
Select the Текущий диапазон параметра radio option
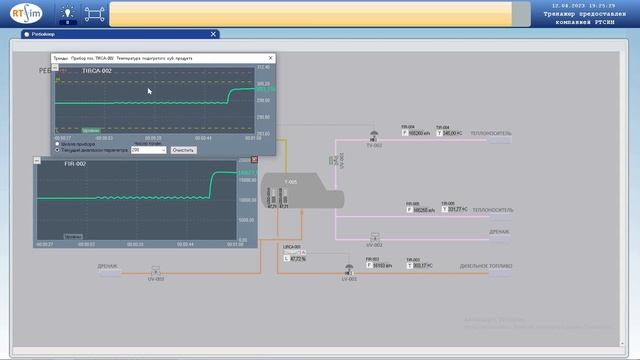(57, 150)
